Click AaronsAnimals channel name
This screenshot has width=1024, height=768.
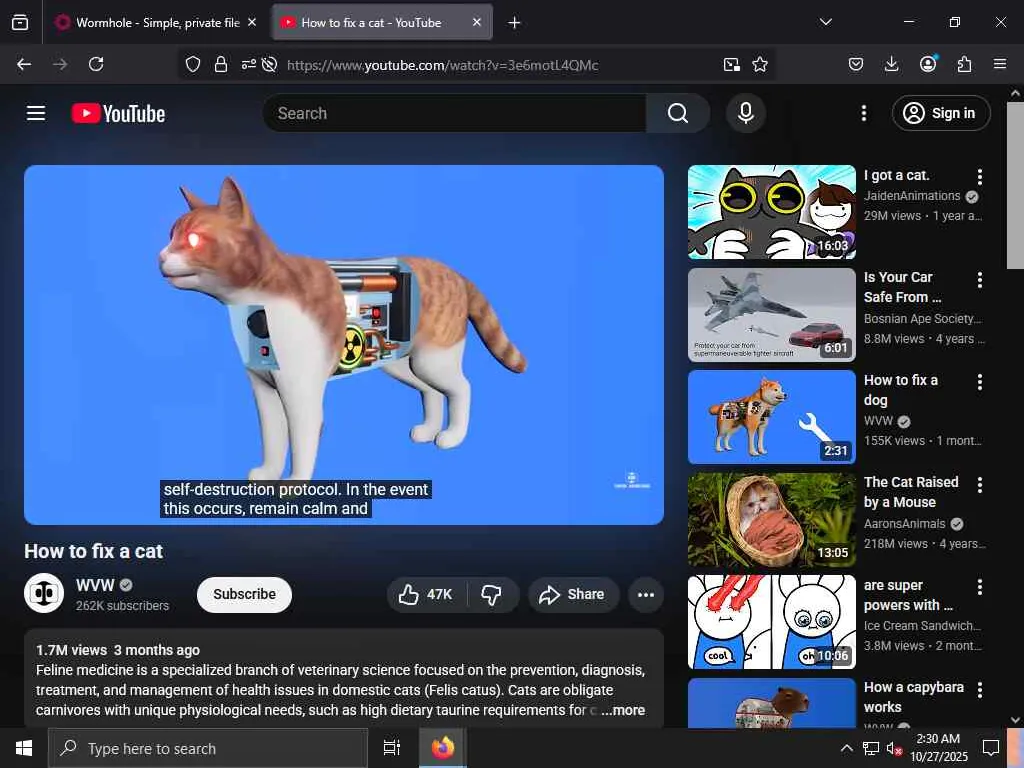tap(904, 524)
